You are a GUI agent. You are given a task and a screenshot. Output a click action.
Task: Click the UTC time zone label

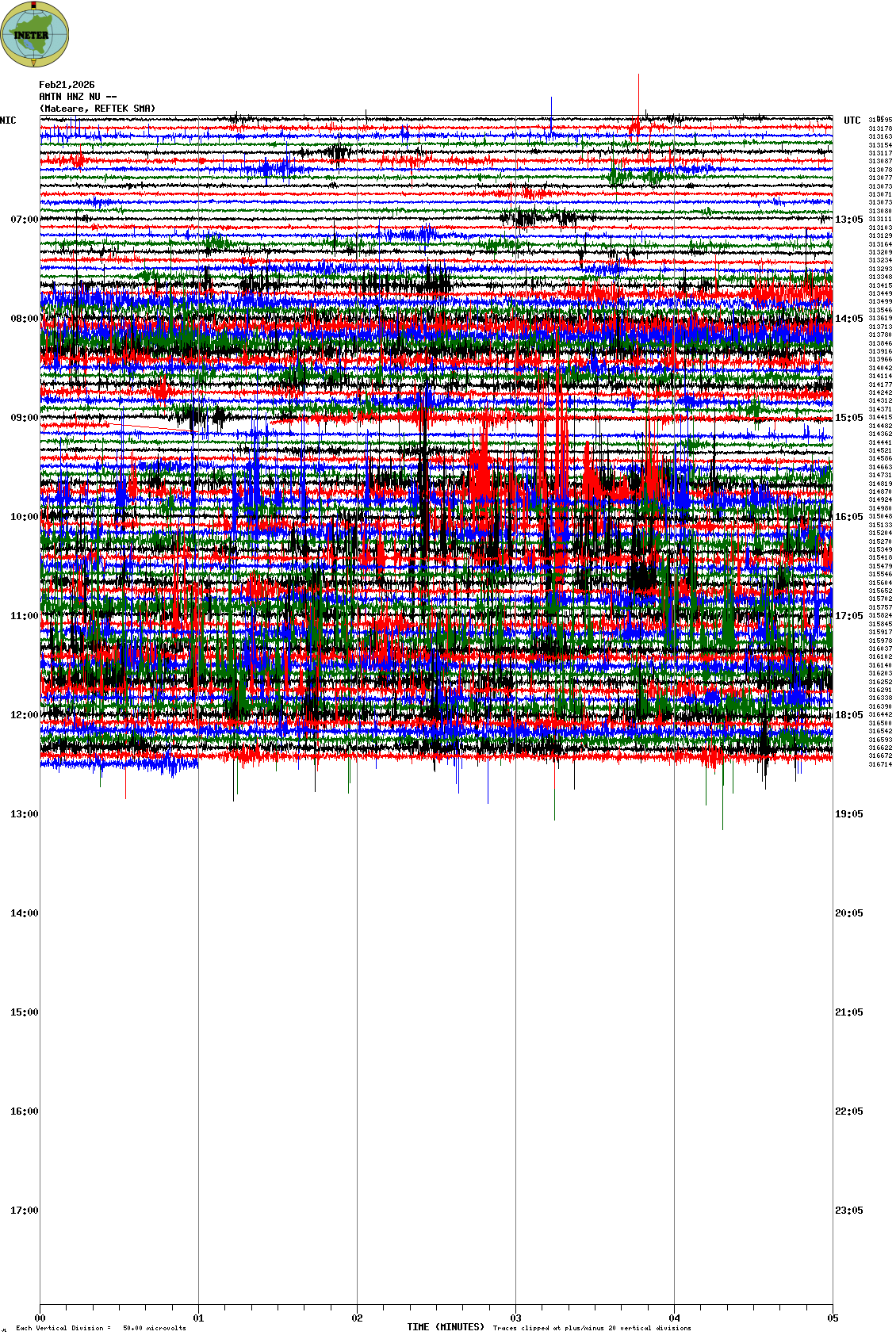[852, 121]
